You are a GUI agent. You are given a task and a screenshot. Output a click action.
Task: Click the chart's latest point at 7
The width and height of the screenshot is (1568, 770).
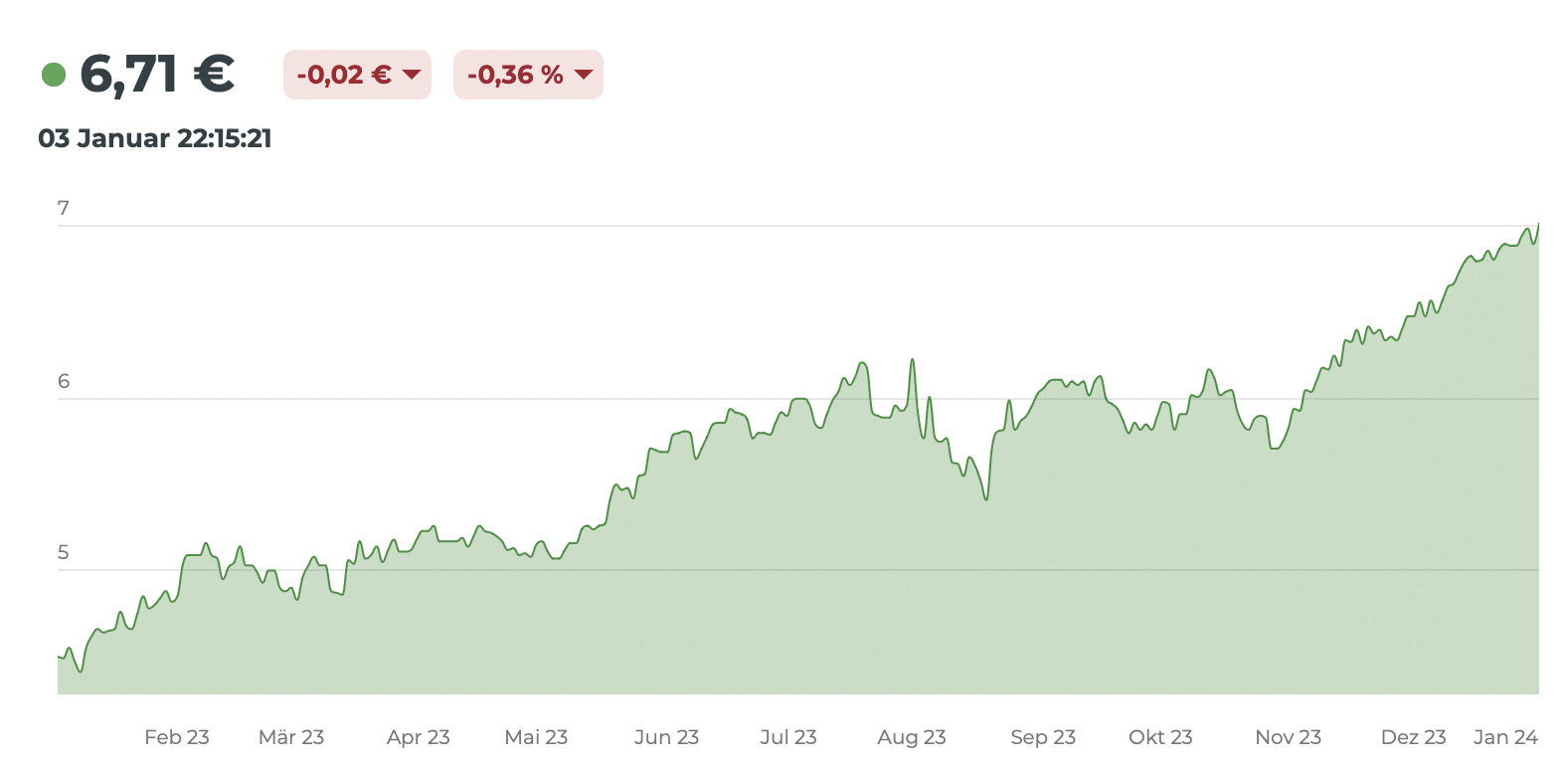pos(1537,225)
